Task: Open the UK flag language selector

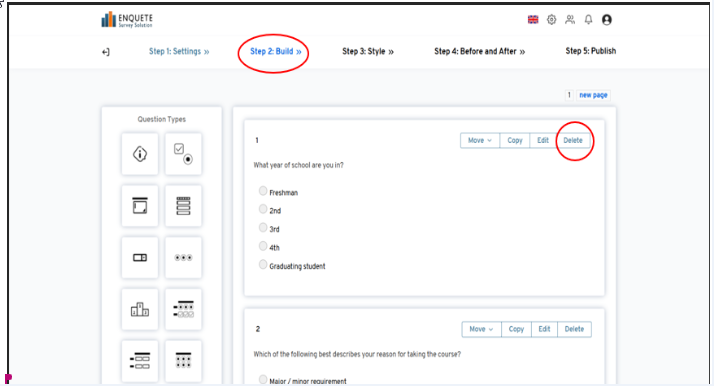Action: click(x=533, y=20)
